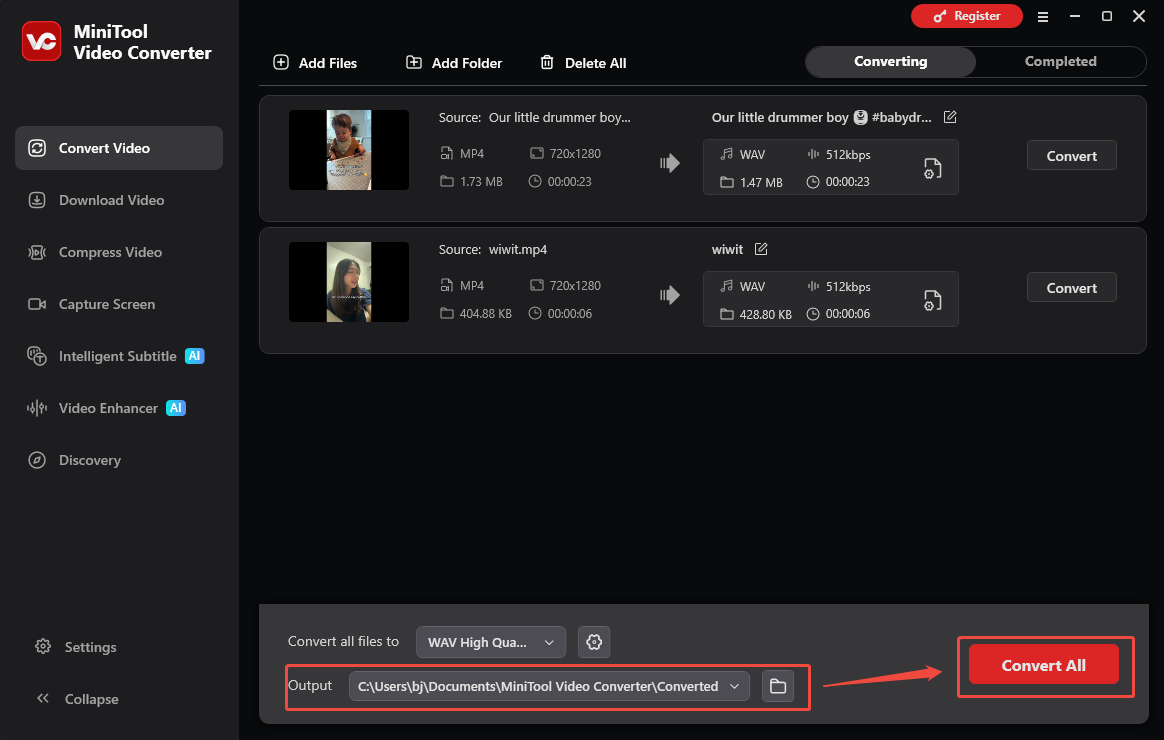Edit the output name of wiwit file
Image resolution: width=1164 pixels, height=740 pixels.
click(761, 249)
